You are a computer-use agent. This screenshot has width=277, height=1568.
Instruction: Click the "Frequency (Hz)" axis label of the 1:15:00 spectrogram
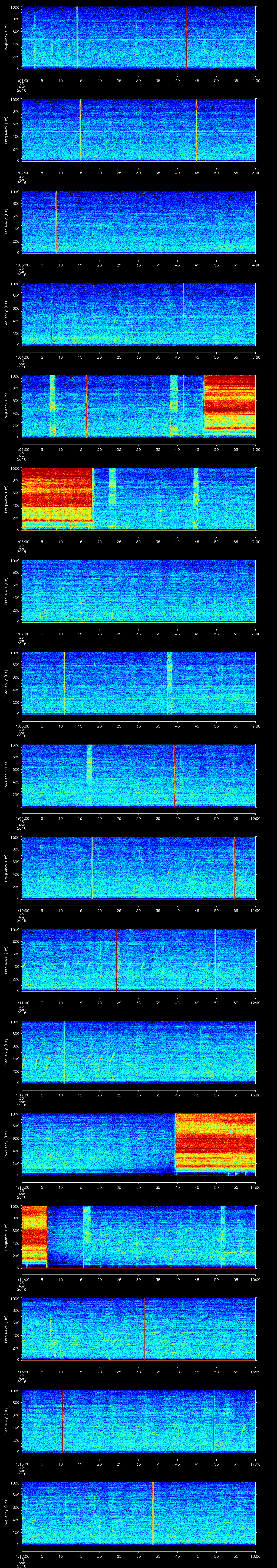[x=6, y=1329]
